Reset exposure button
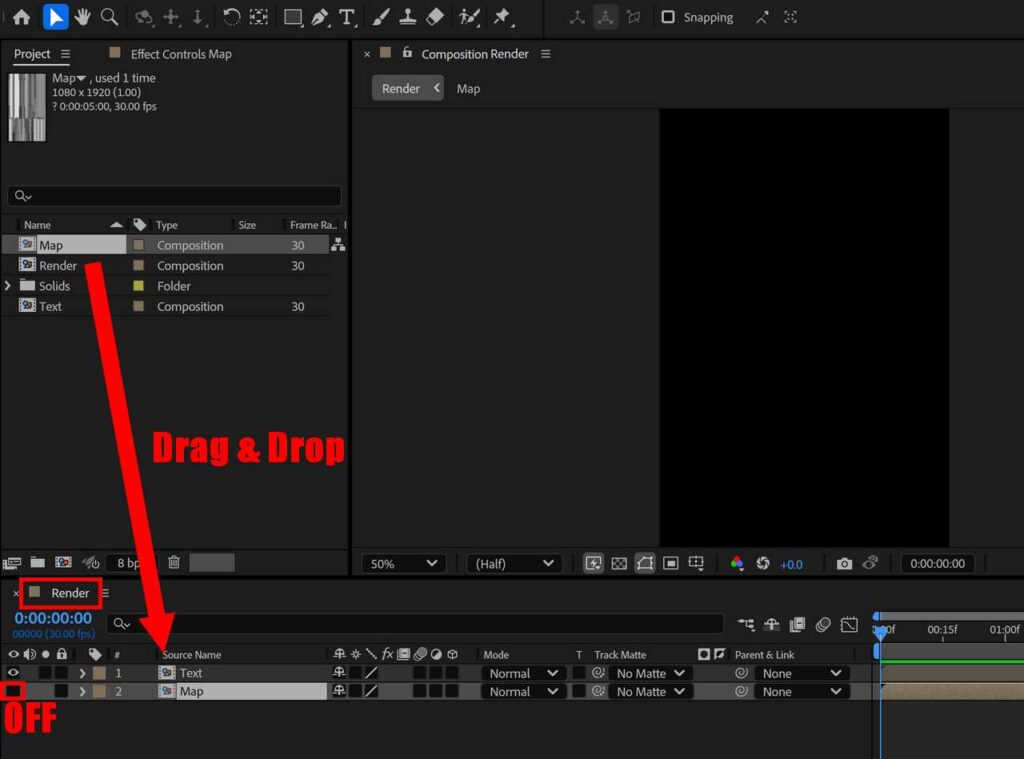This screenshot has height=759, width=1024. click(763, 564)
